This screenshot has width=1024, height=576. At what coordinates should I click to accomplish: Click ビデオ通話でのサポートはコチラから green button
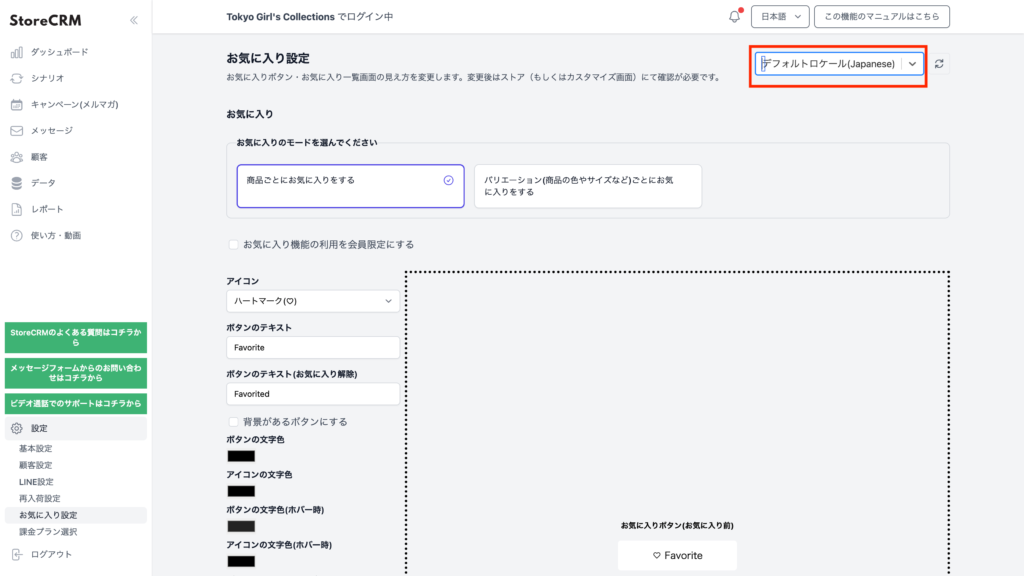coord(75,403)
